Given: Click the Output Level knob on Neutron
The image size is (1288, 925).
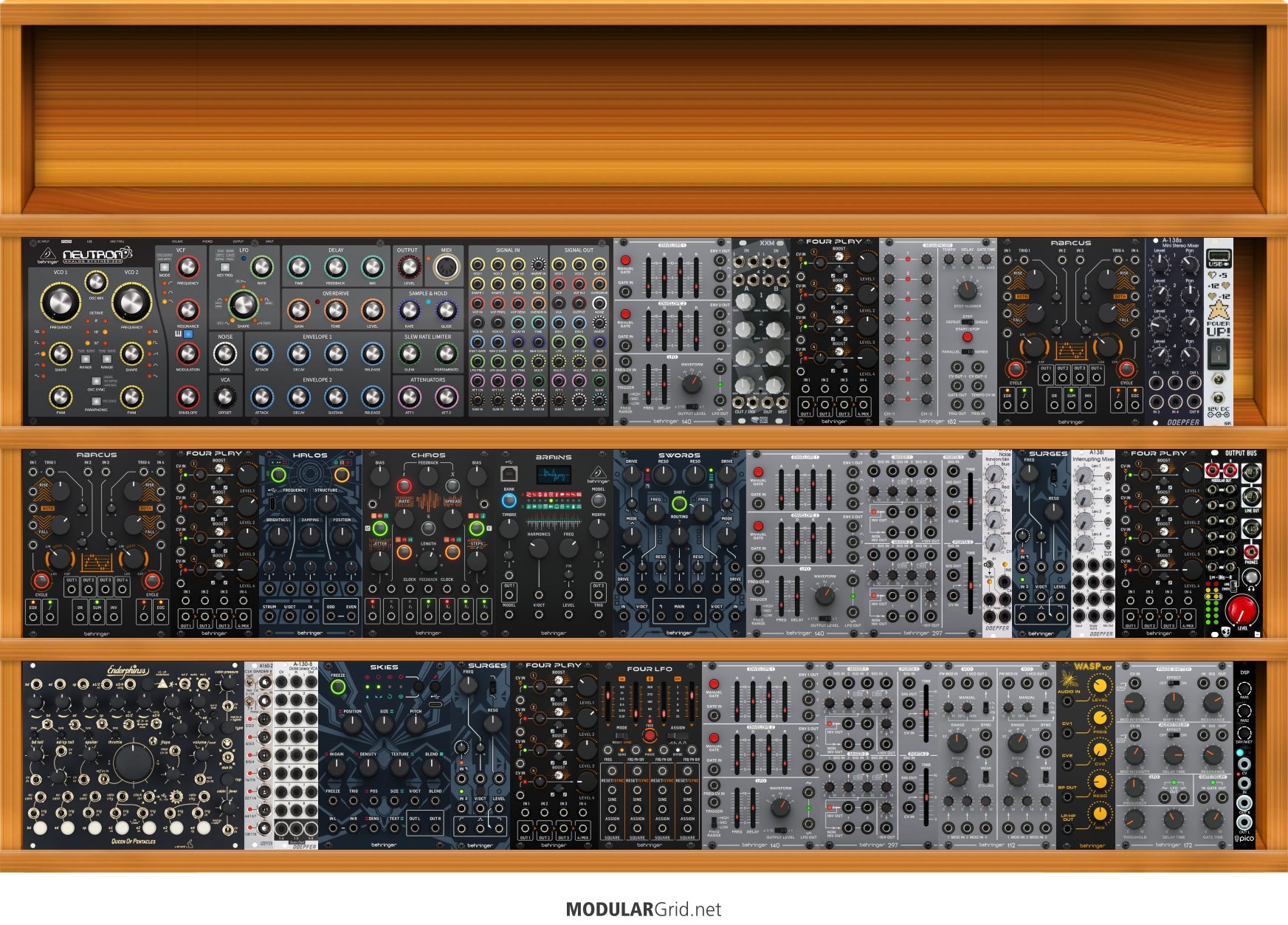Looking at the screenshot, I should pyautogui.click(x=408, y=267).
